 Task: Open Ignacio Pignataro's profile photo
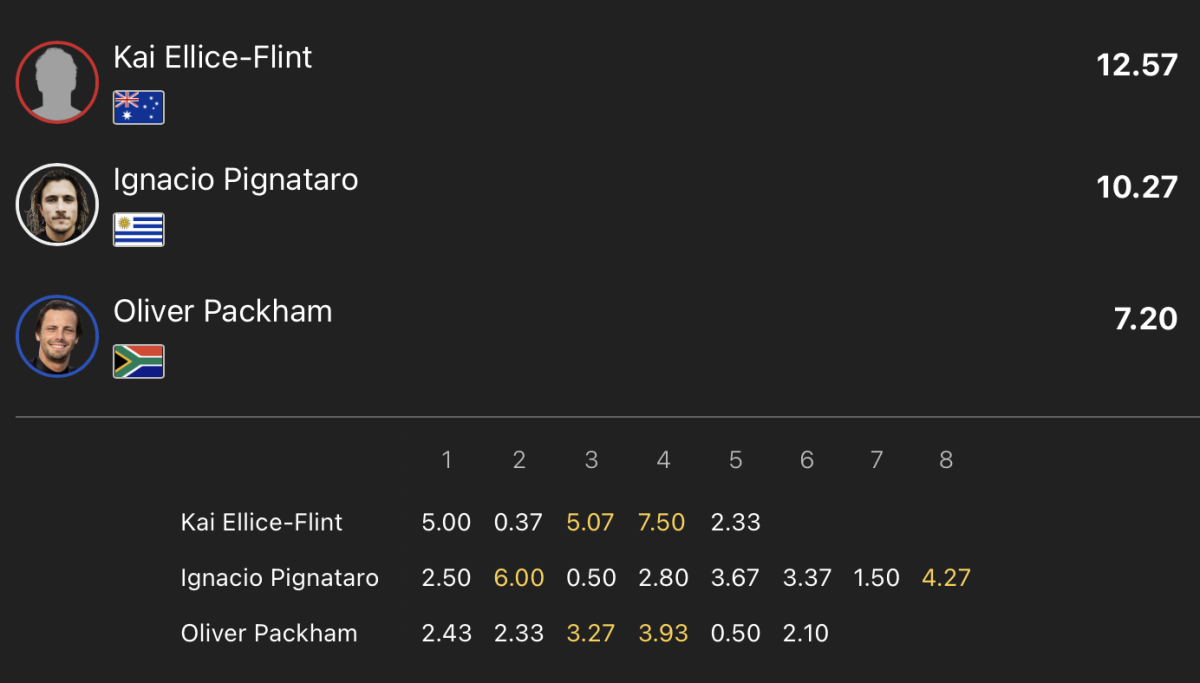[x=57, y=204]
